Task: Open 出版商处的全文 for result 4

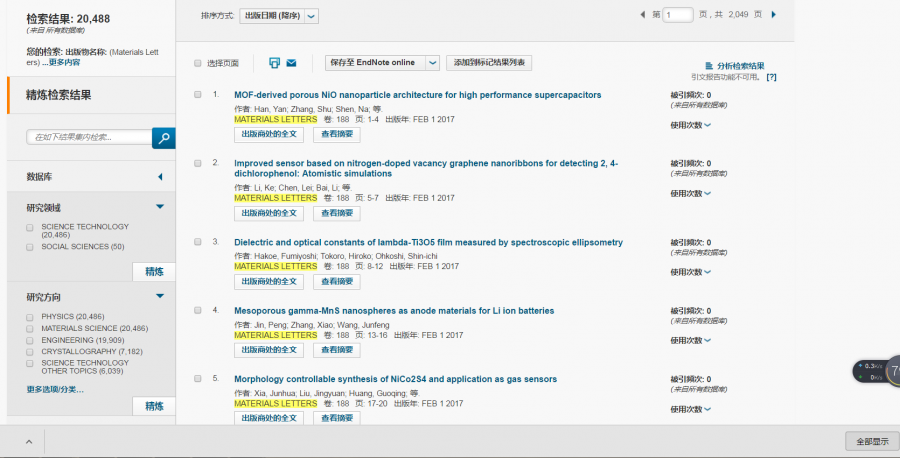Action: (x=269, y=350)
